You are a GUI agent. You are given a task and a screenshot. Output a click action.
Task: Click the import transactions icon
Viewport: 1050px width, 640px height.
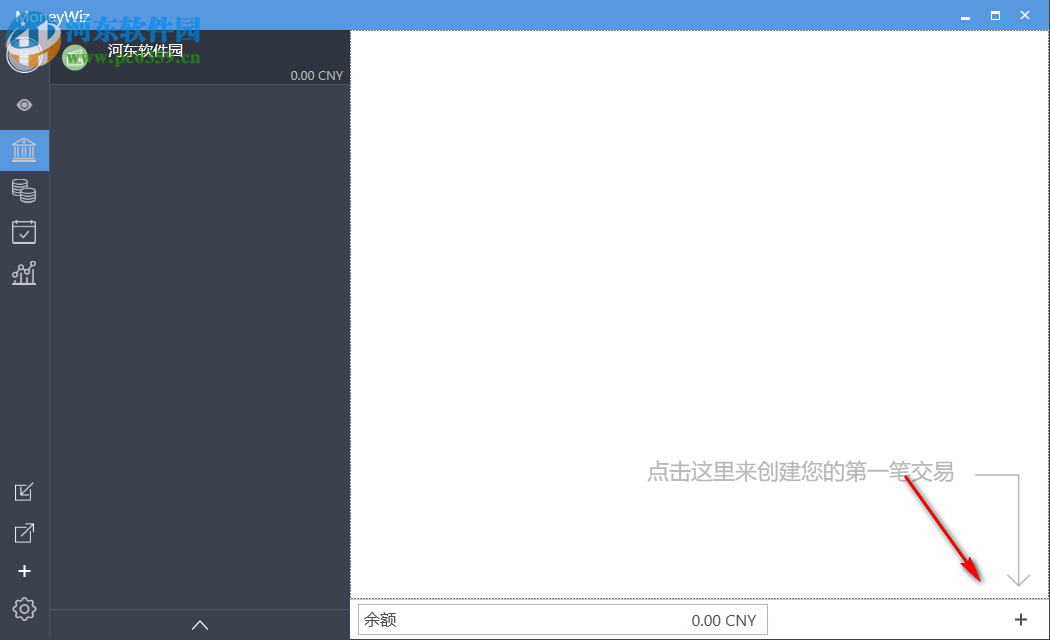pos(24,492)
